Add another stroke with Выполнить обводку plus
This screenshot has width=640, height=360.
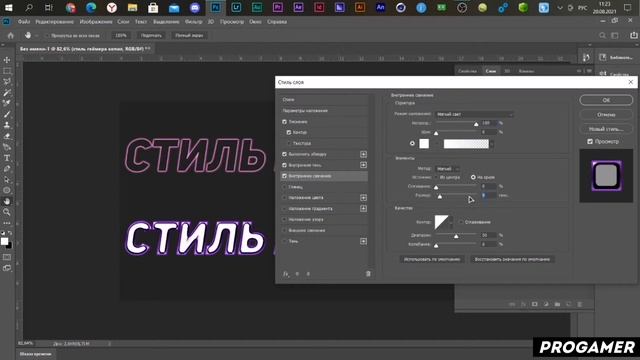pyautogui.click(x=363, y=154)
